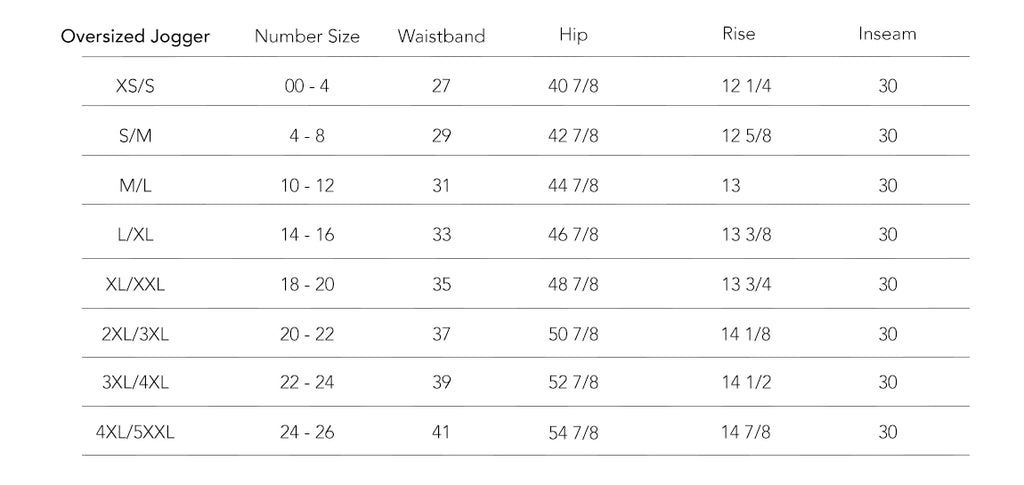Click the 3XL/4XL size row label
Viewport: 1024px width, 485px height.
click(x=135, y=383)
